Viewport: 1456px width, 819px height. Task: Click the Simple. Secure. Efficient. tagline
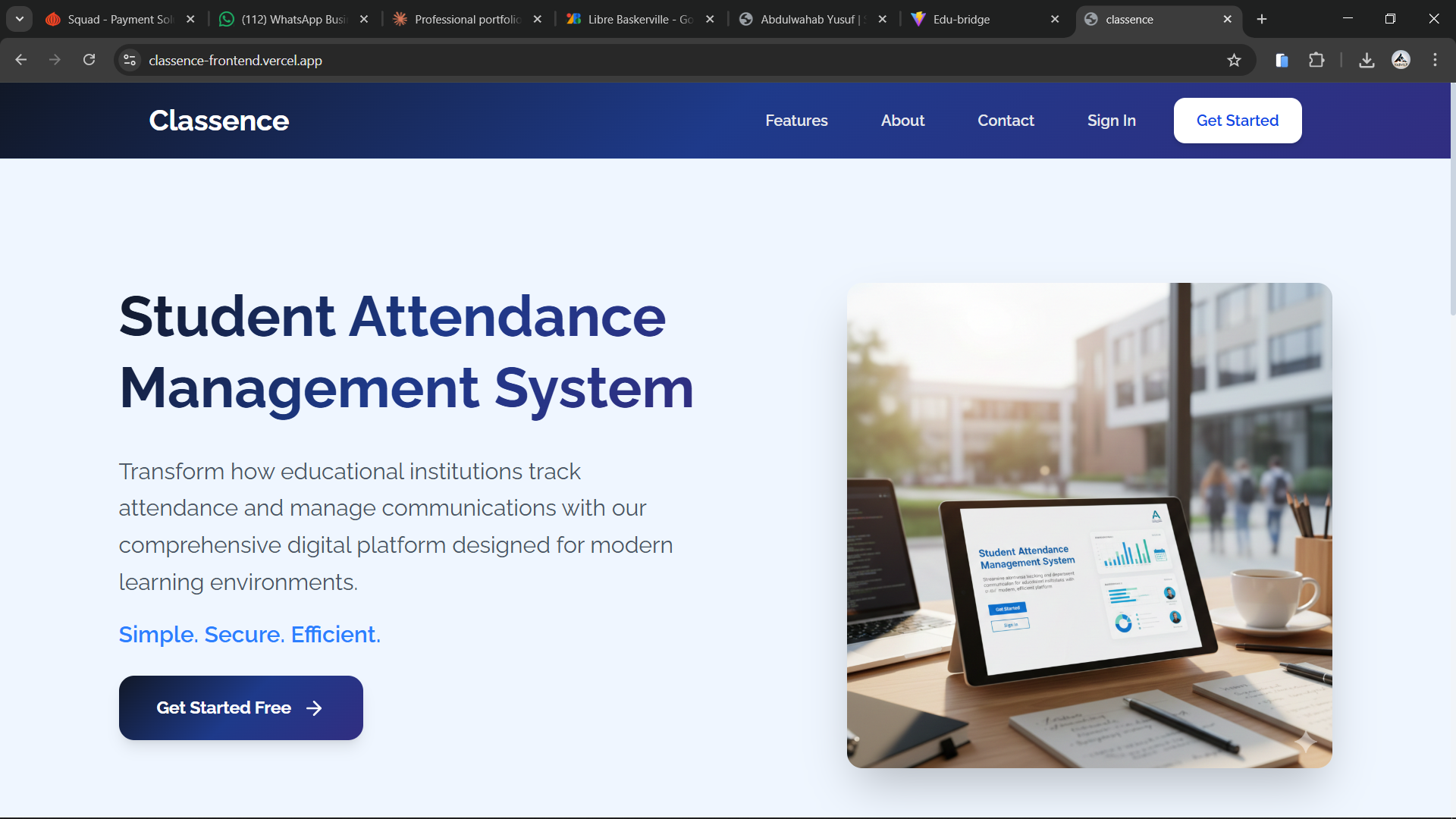coord(249,634)
